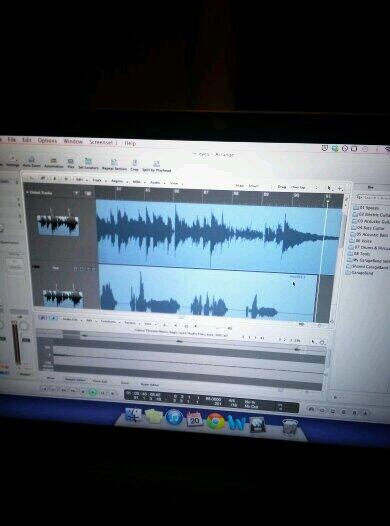390x526 pixels.
Task: Open the Options menu
Action: tap(47, 141)
